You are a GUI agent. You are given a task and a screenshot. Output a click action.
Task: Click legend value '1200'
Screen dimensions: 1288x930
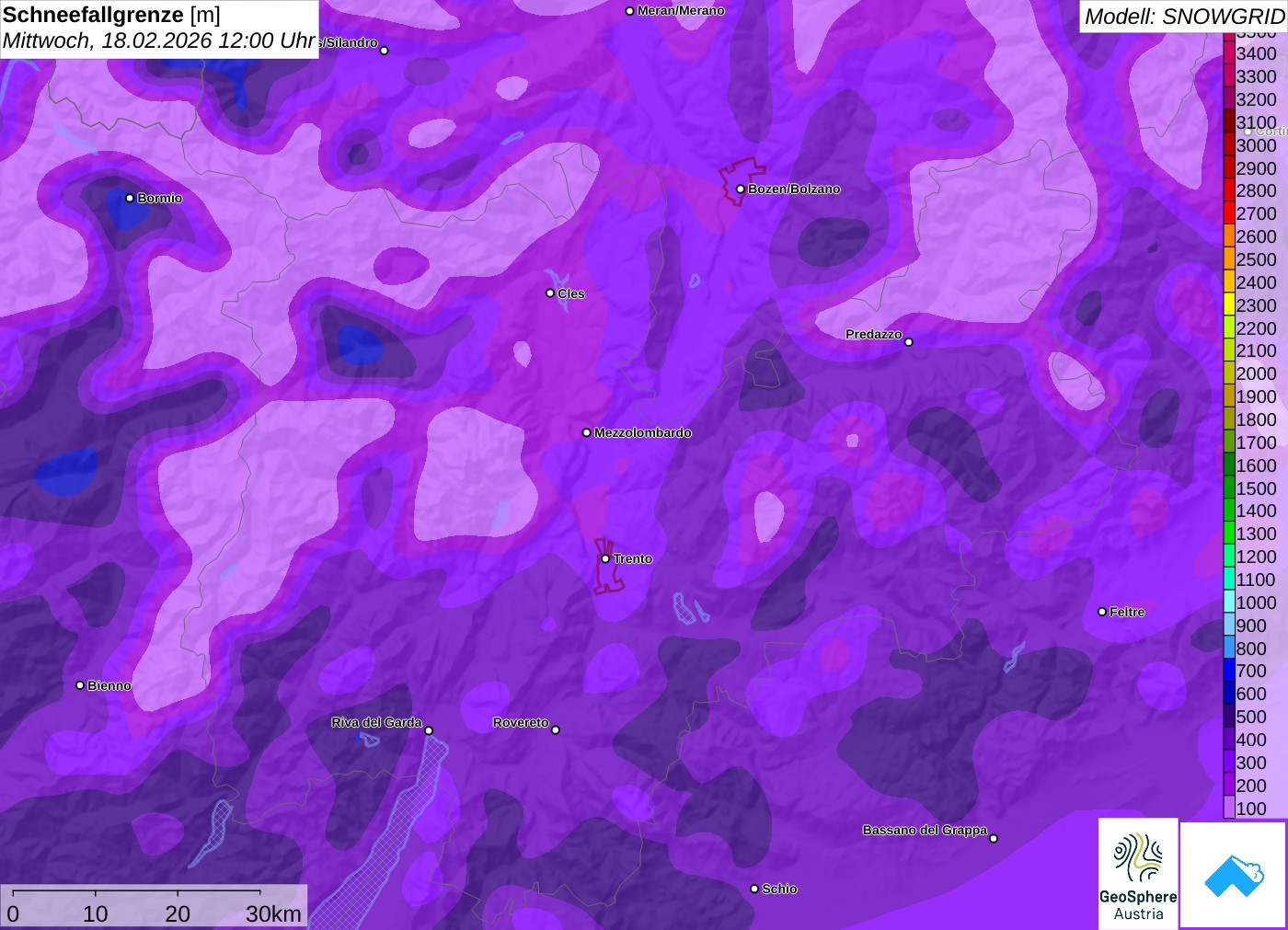(1257, 557)
